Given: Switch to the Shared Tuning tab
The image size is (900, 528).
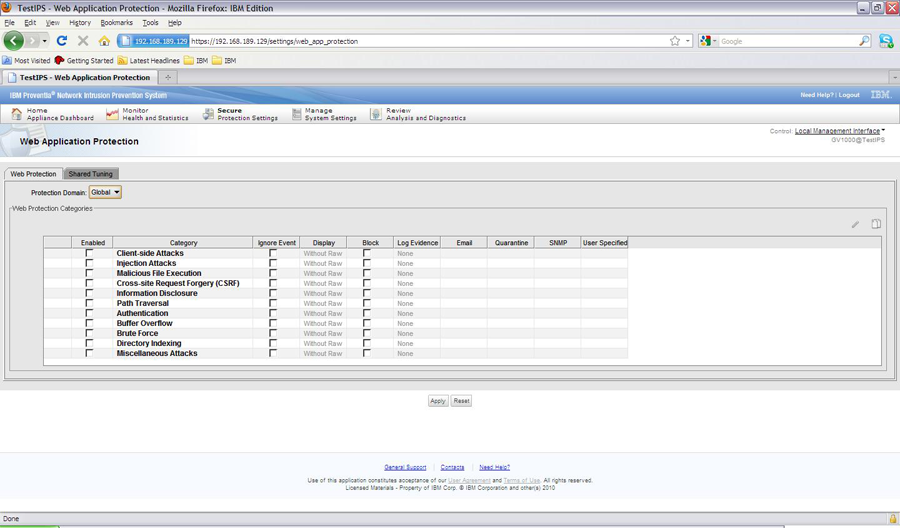Looking at the screenshot, I should coord(91,174).
